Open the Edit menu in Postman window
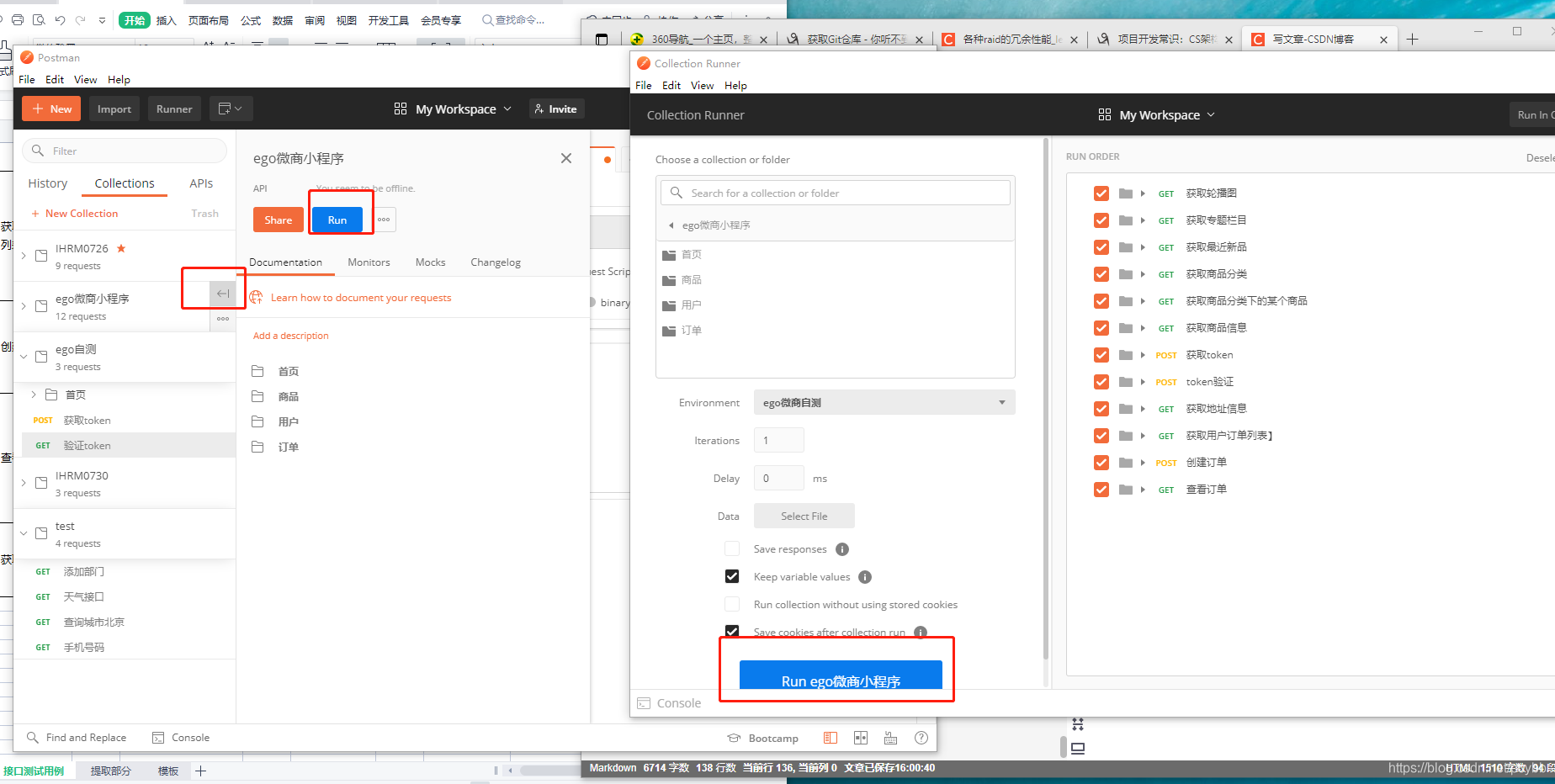1555x784 pixels. (x=55, y=79)
